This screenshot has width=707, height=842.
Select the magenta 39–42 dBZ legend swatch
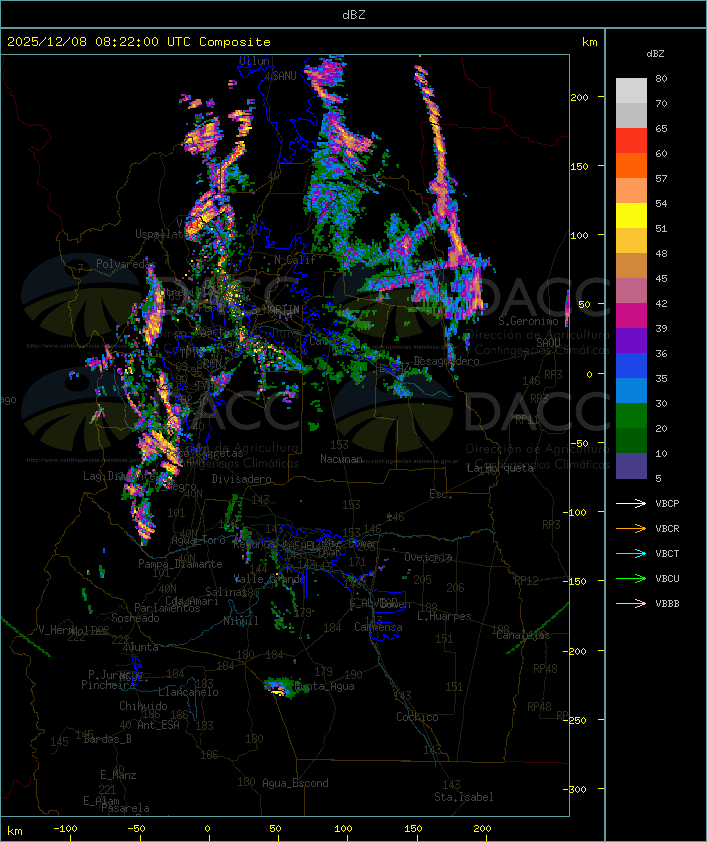pyautogui.click(x=631, y=316)
